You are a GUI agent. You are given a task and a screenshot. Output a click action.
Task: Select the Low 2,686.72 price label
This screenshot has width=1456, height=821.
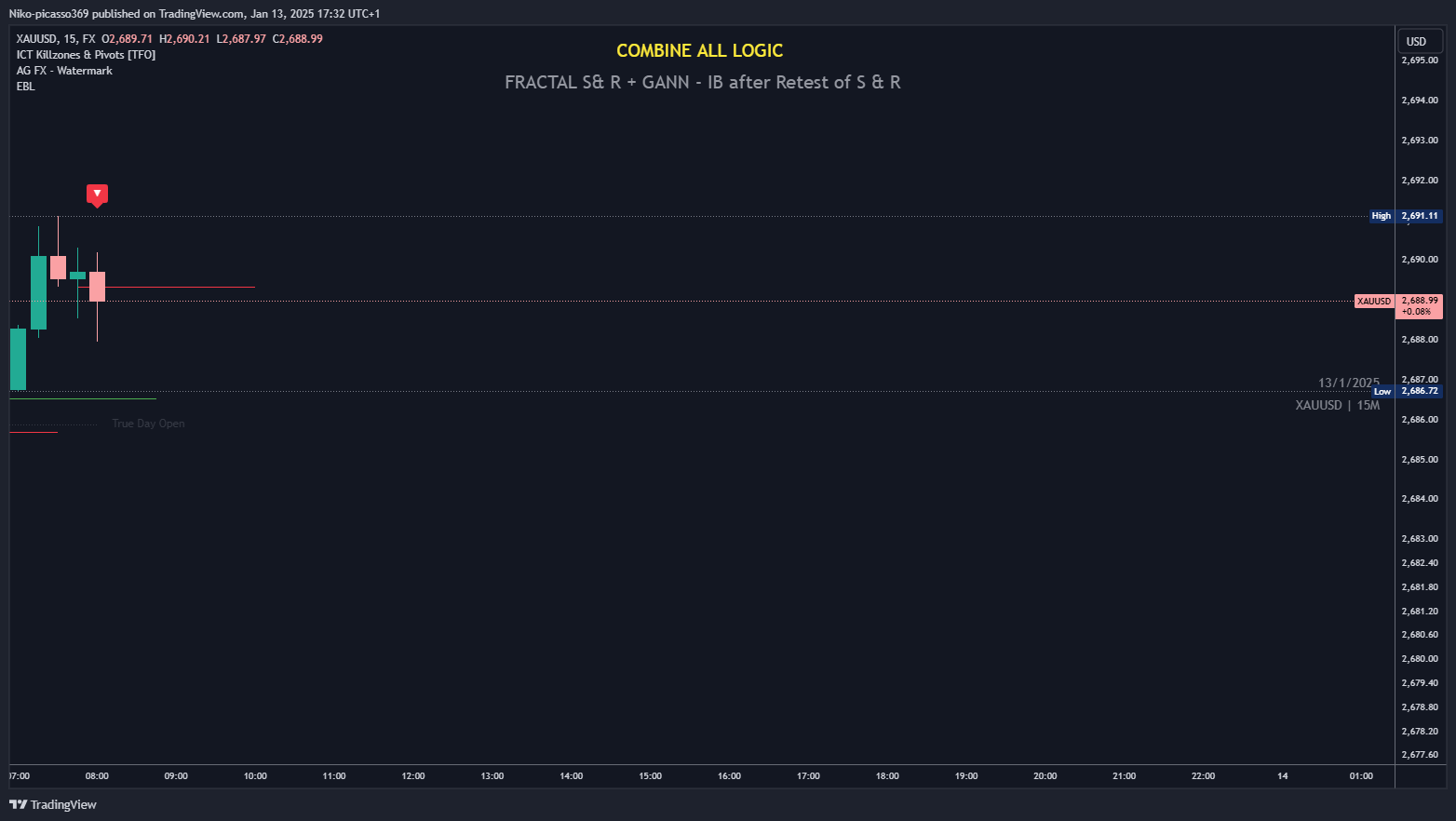pyautogui.click(x=1407, y=391)
